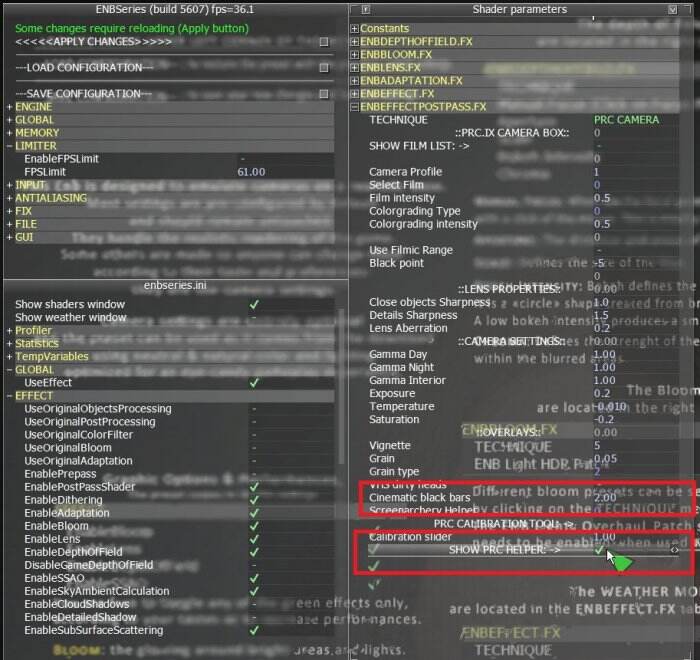Toggle Show shaders window checkmark

(254, 305)
